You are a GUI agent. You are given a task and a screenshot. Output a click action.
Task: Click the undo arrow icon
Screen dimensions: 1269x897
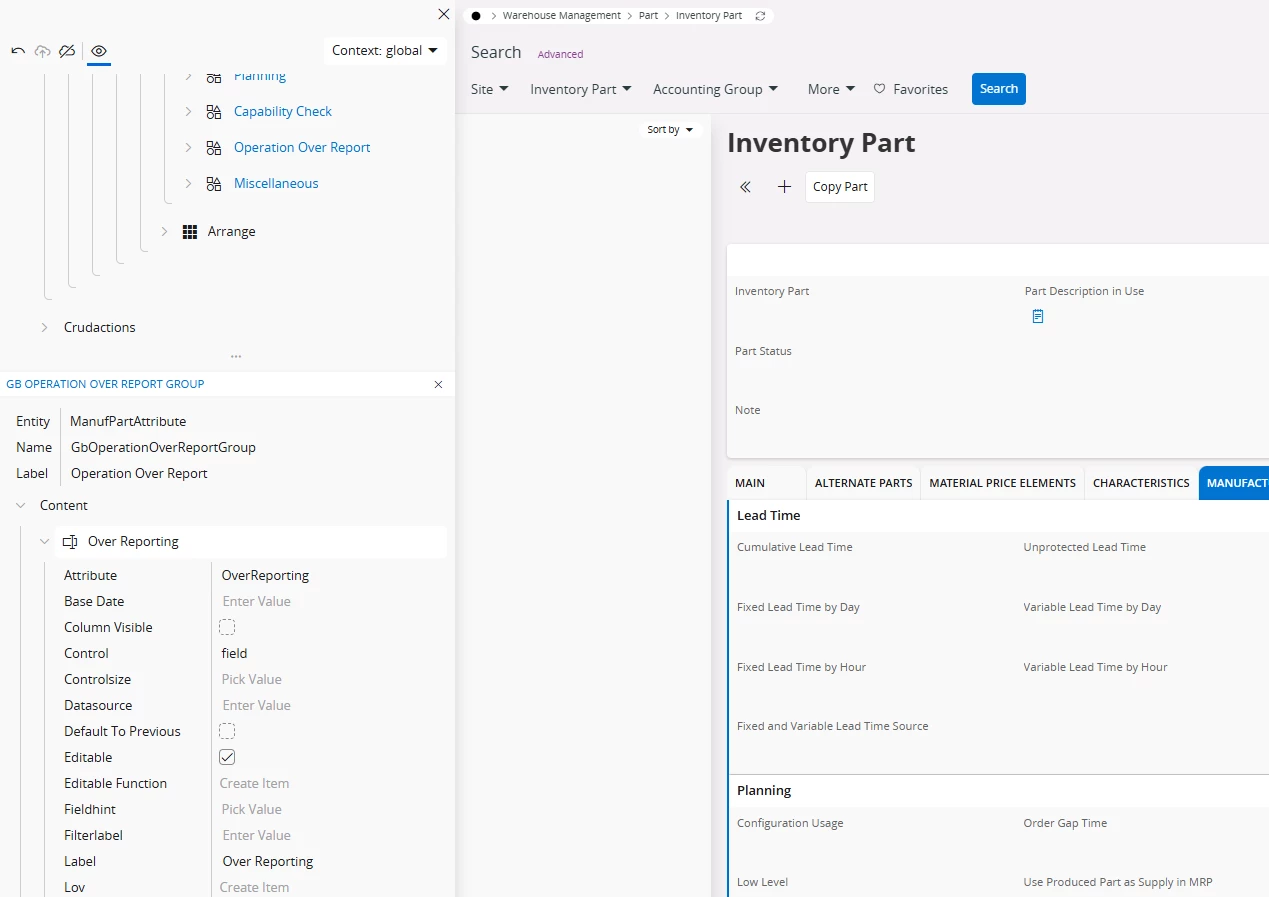[18, 51]
